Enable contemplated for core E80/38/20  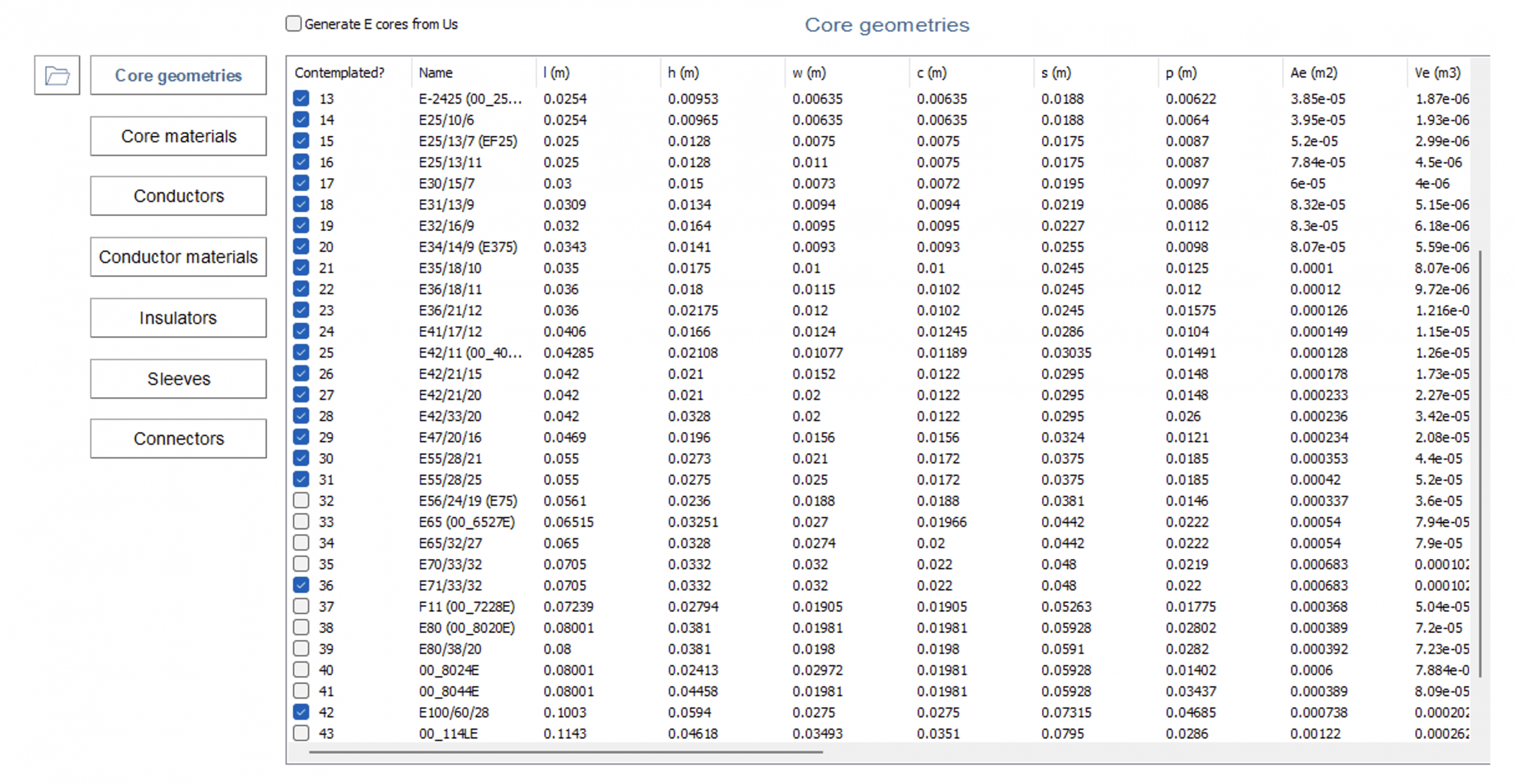301,649
